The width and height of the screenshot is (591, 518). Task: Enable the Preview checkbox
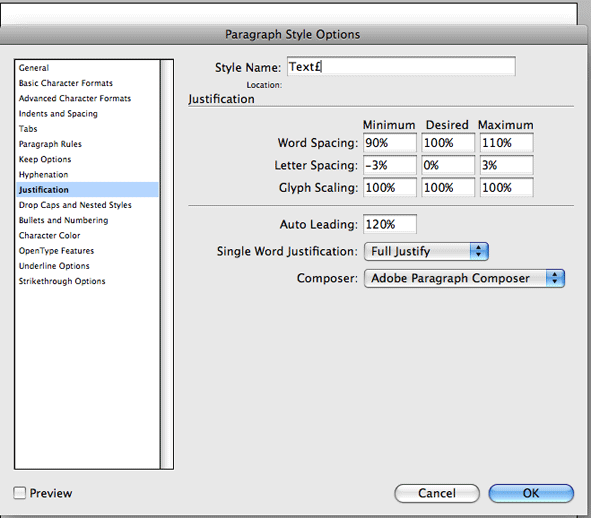click(x=20, y=493)
